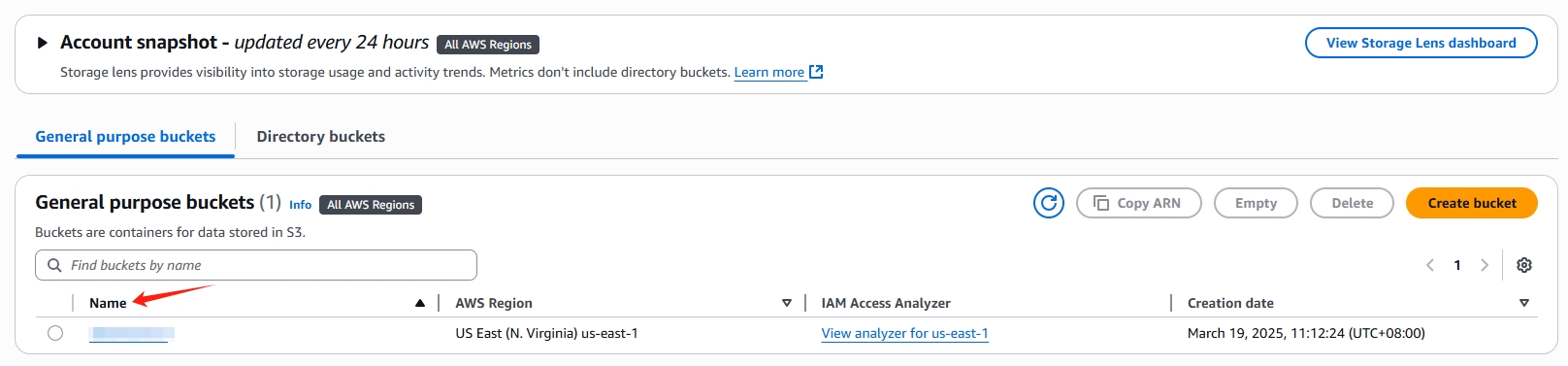Image resolution: width=1568 pixels, height=366 pixels.
Task: Click the Create bucket button
Action: pos(1472,203)
